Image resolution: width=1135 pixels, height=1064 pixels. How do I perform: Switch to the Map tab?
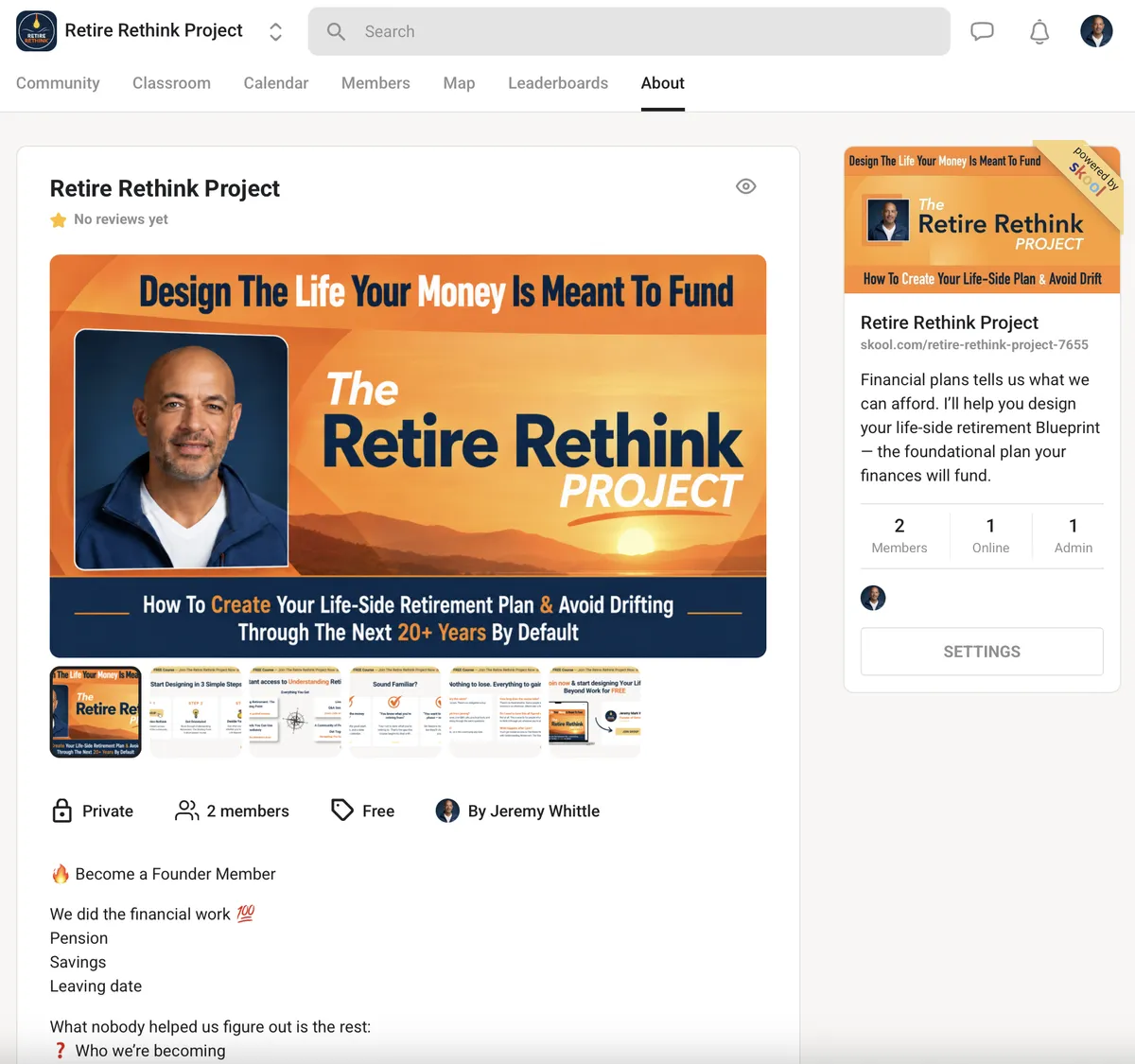coord(459,83)
